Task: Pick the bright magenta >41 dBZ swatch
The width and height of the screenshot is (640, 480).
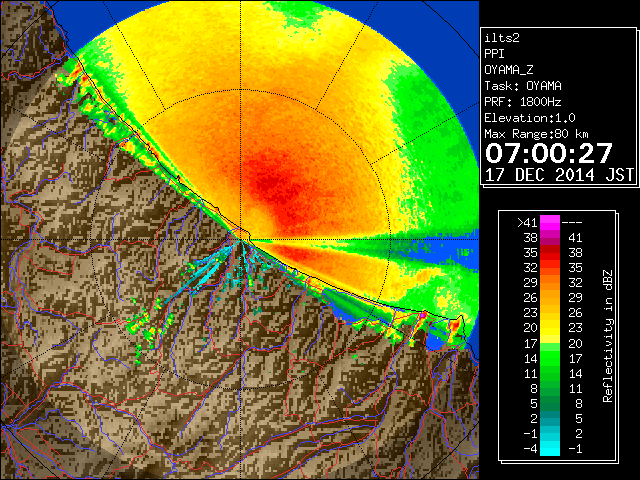Action: tap(550, 223)
